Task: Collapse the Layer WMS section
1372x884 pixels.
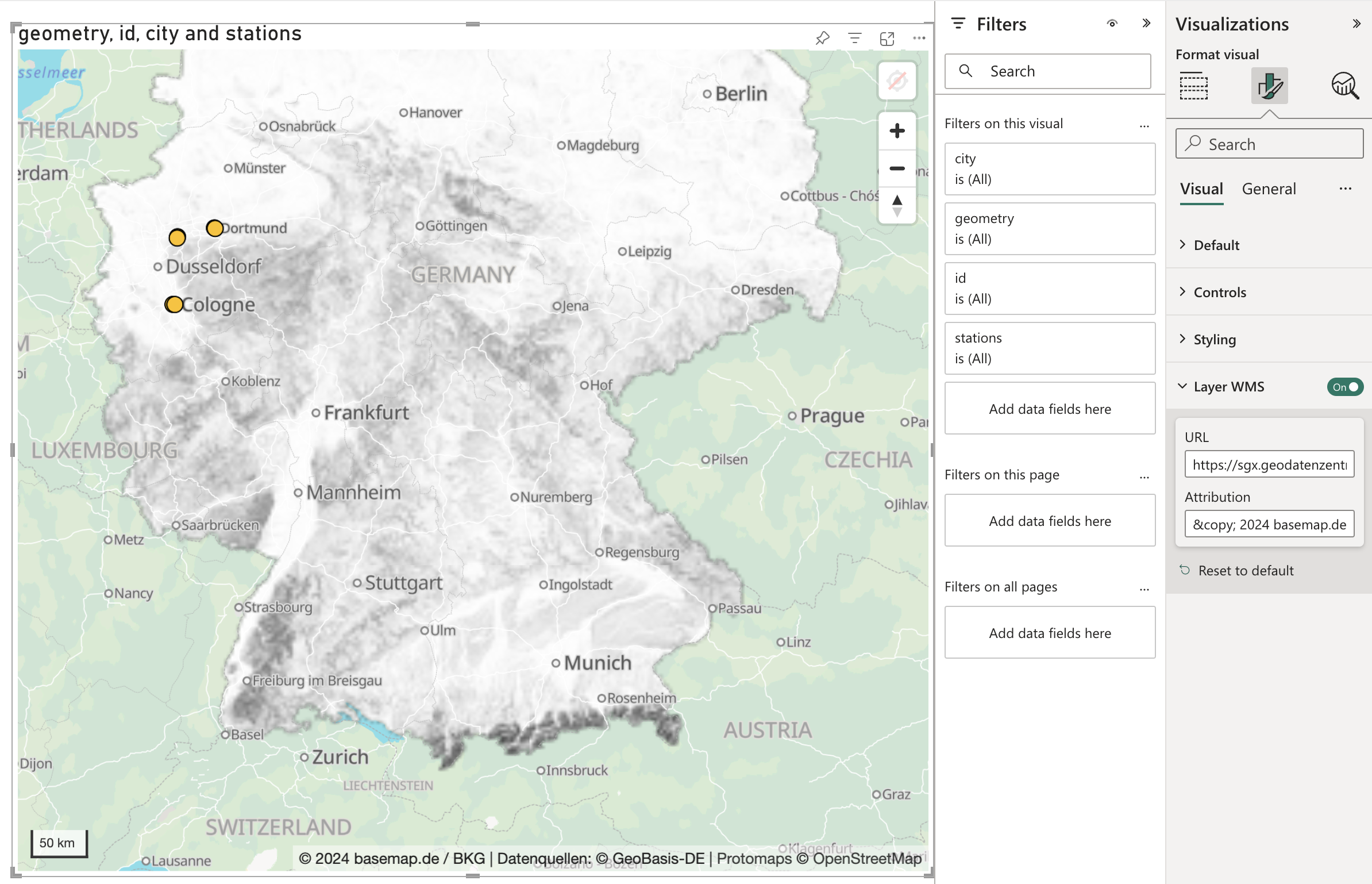Action: click(1182, 386)
